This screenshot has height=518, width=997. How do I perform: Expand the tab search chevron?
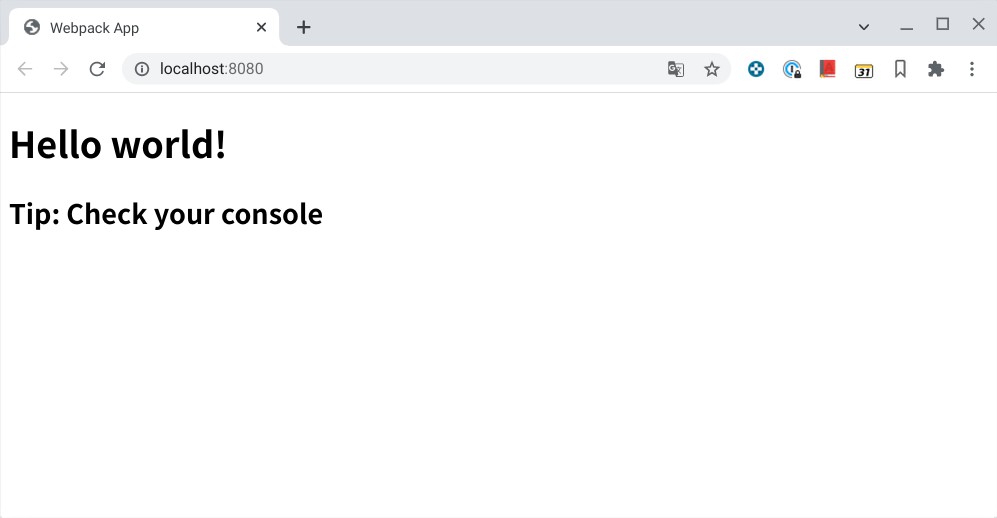tap(864, 27)
